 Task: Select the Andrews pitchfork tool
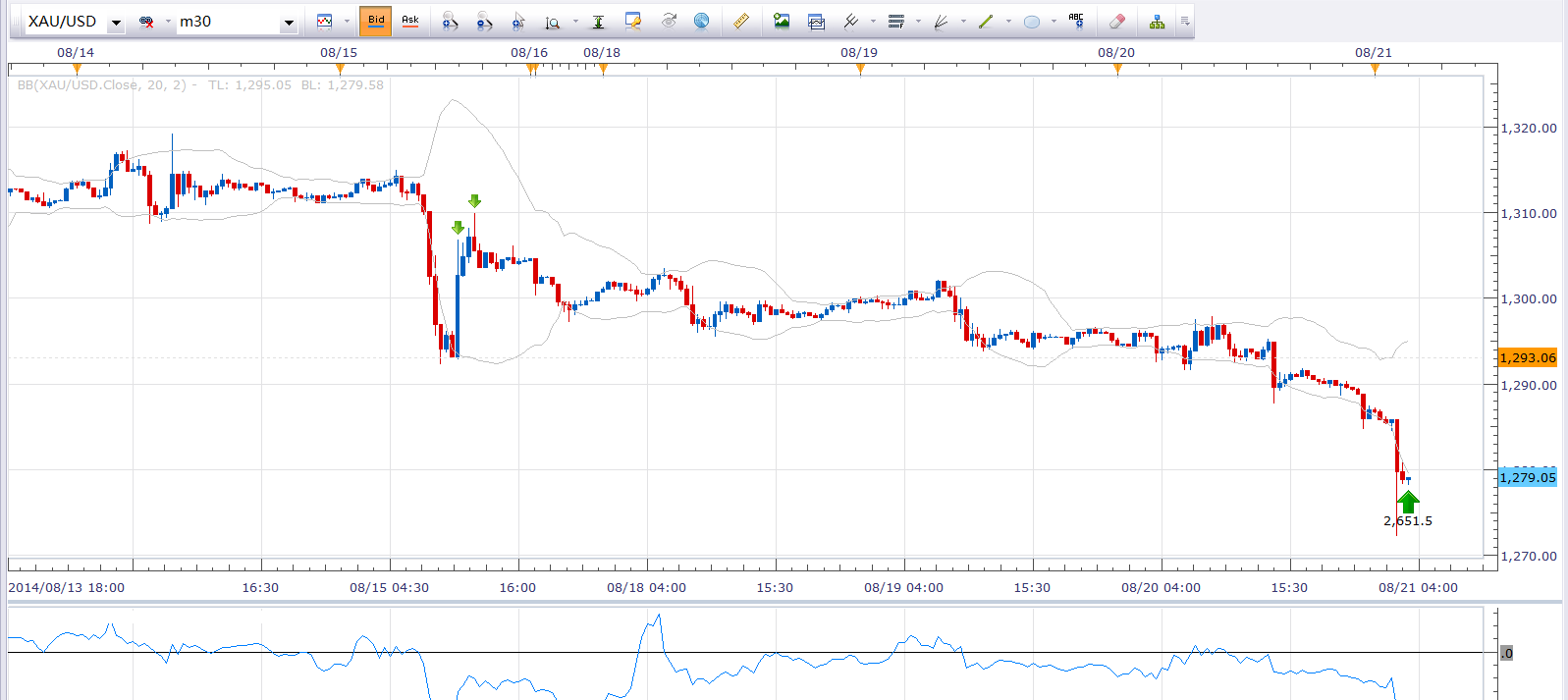point(851,21)
